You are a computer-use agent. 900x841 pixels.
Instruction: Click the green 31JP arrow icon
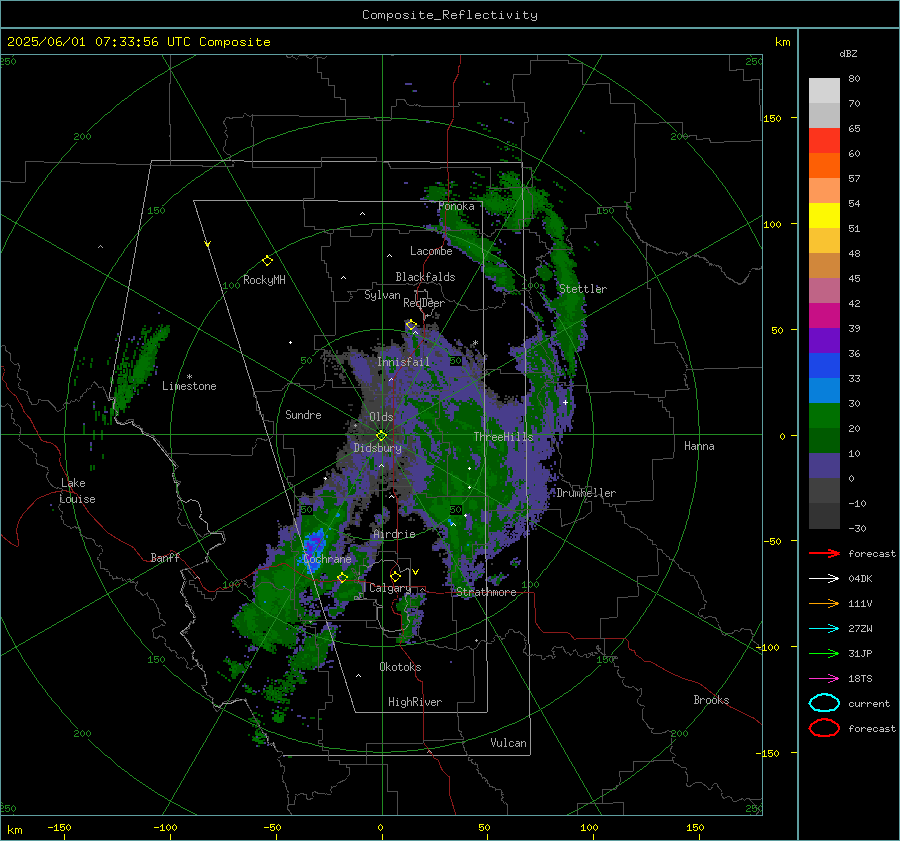coord(824,653)
